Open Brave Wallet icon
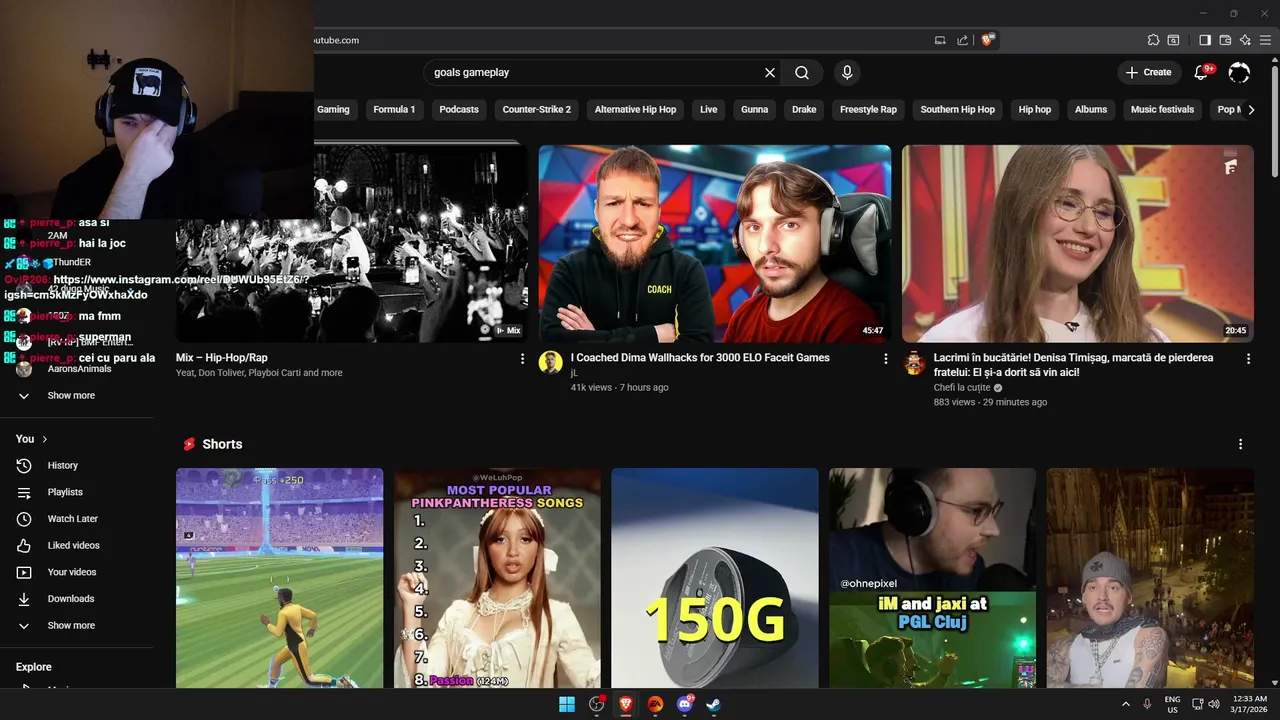 tap(1225, 40)
